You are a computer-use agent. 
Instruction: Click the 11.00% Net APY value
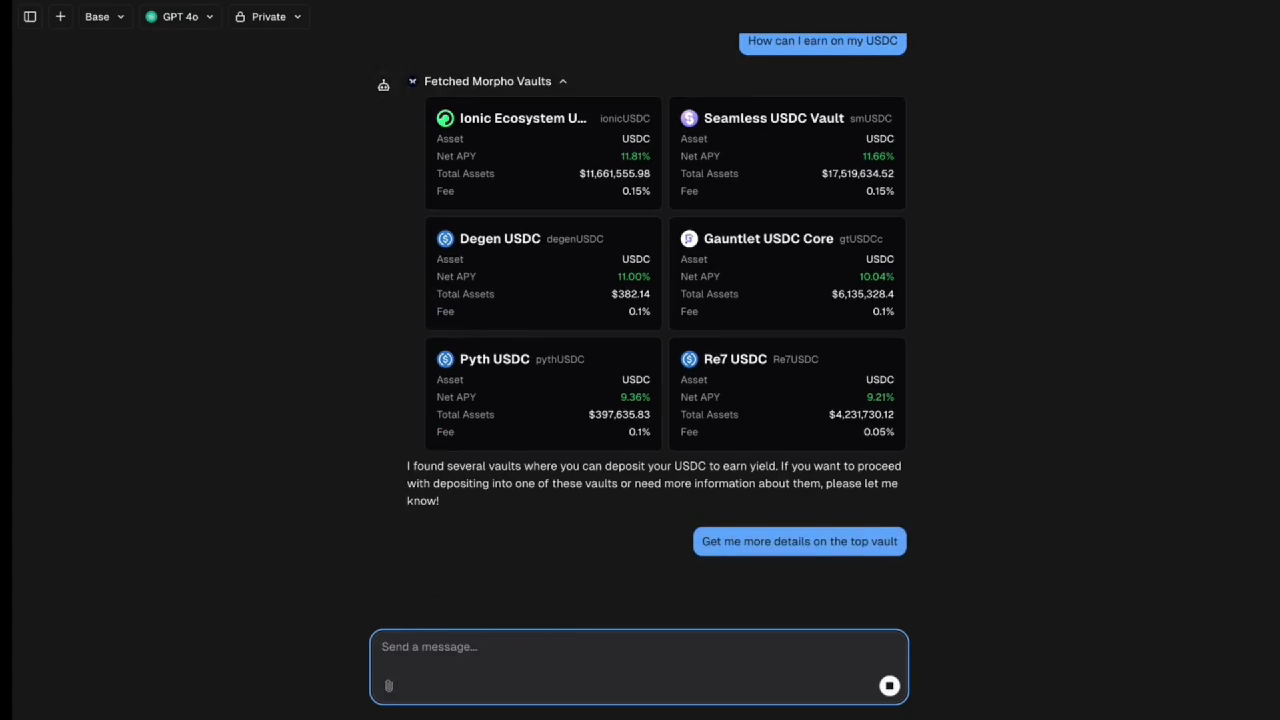633,277
